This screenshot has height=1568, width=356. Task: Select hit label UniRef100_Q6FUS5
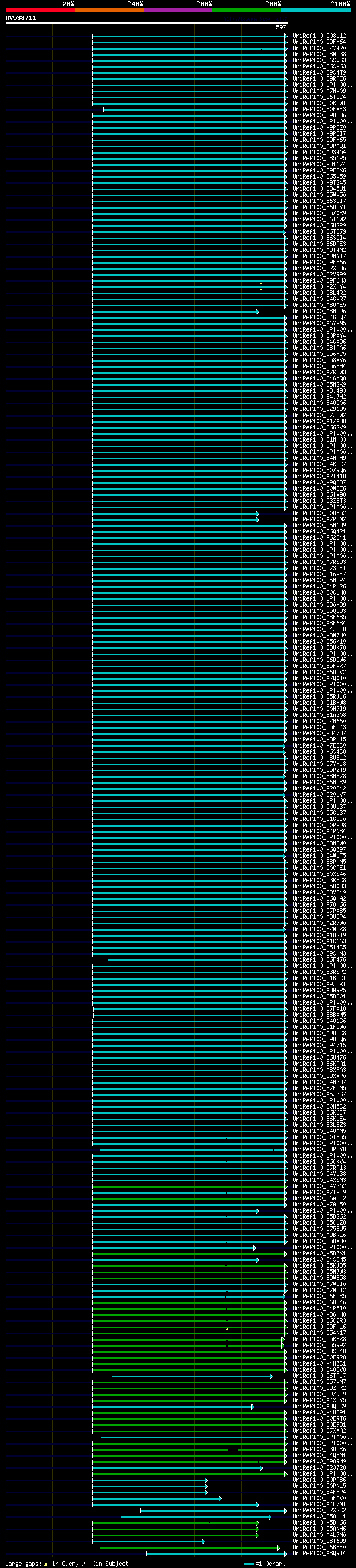(319, 1296)
